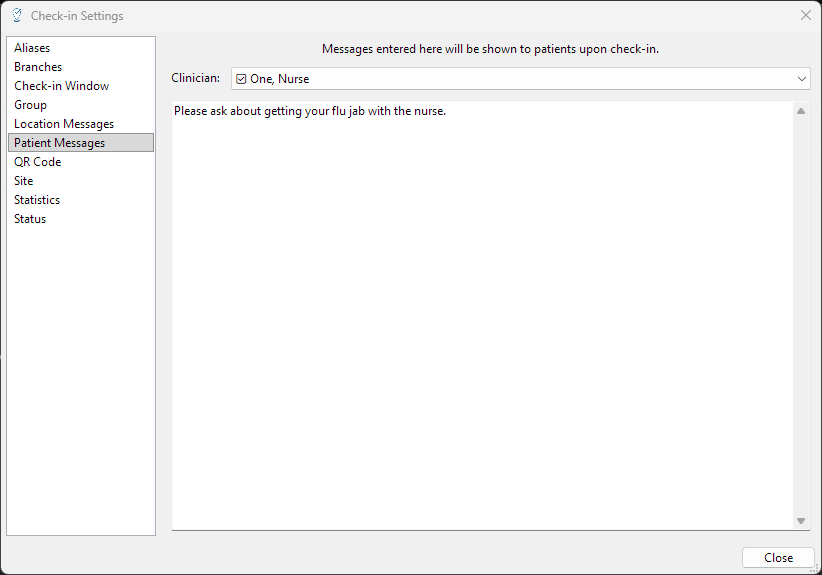The width and height of the screenshot is (822, 575).
Task: Open the QR Code settings
Action: click(x=37, y=162)
